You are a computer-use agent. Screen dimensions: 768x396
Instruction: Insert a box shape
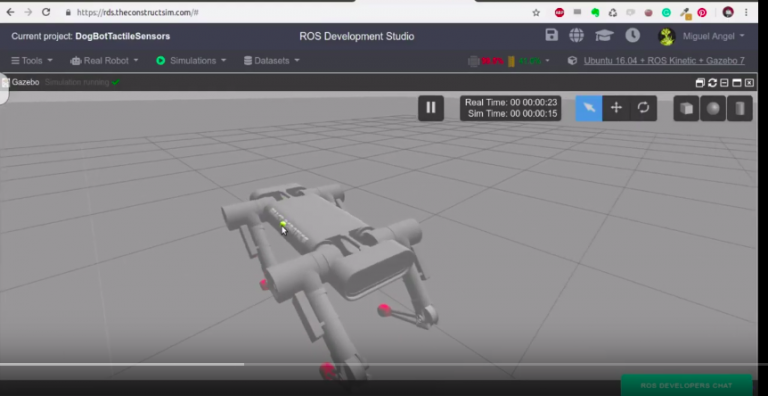pyautogui.click(x=686, y=108)
